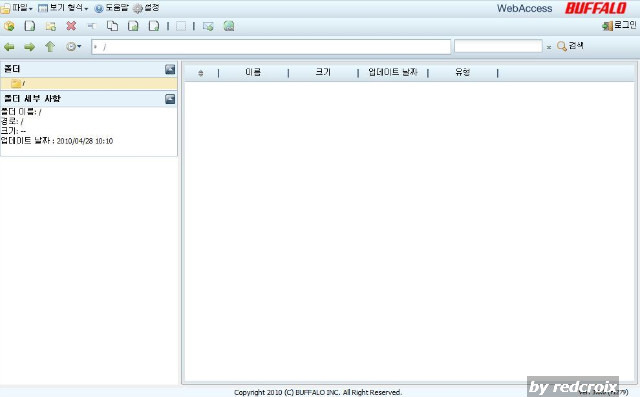The width and height of the screenshot is (640, 397).
Task: Go back with the left green arrow
Action: tap(9, 47)
